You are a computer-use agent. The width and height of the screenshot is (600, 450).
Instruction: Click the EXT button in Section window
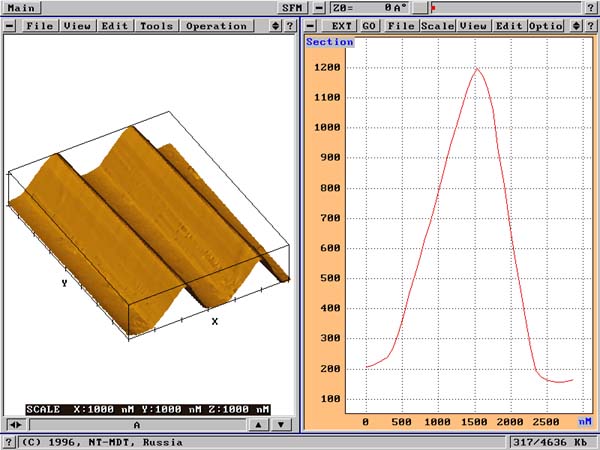click(342, 25)
